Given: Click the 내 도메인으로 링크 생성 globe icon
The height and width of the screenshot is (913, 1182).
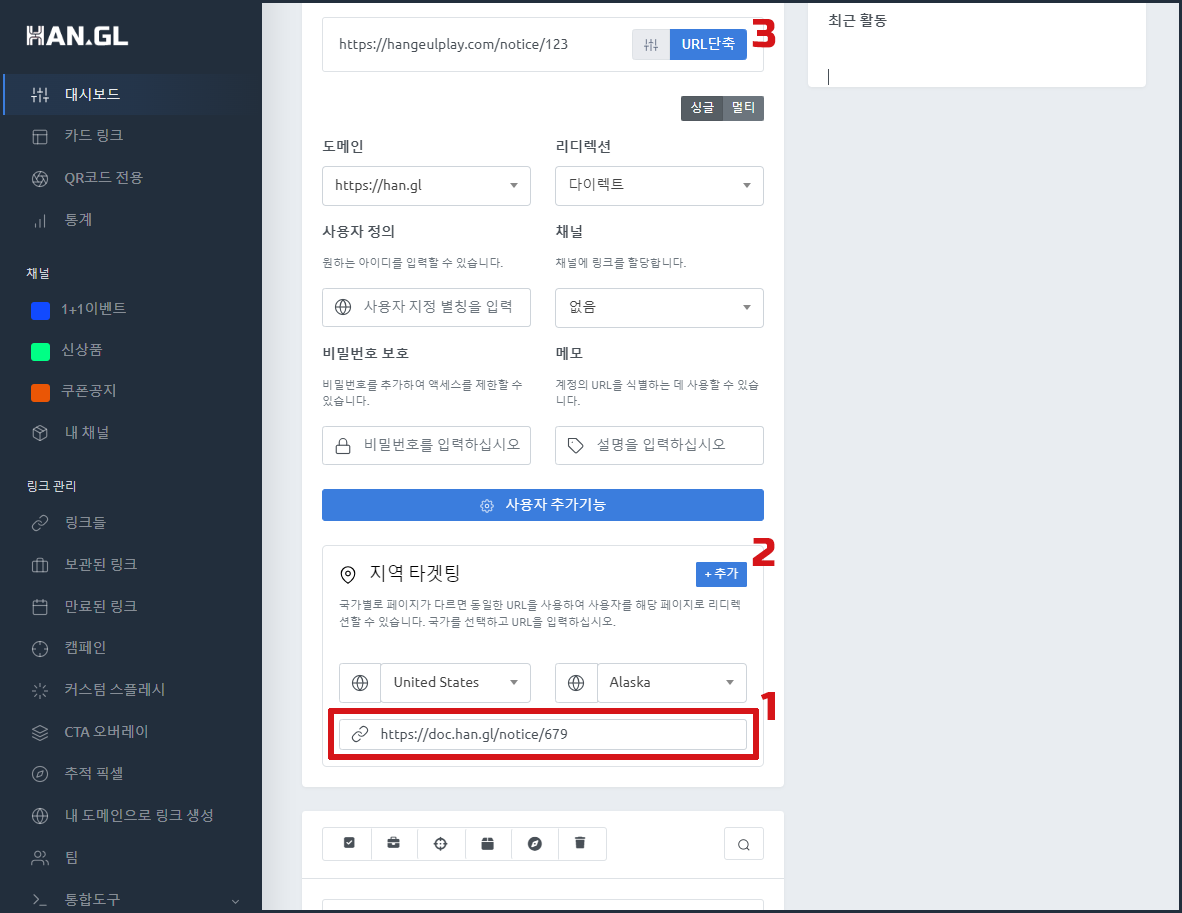Looking at the screenshot, I should pyautogui.click(x=40, y=816).
